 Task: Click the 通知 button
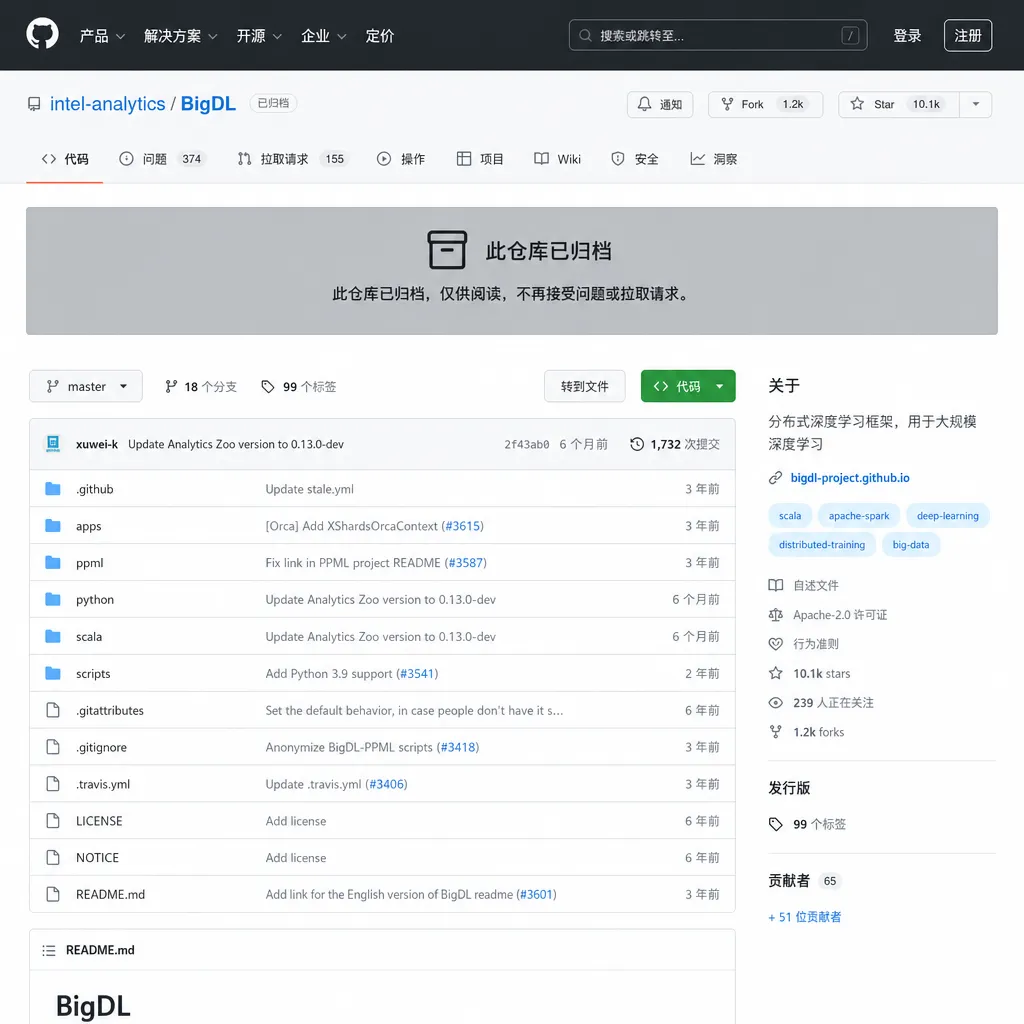(660, 104)
